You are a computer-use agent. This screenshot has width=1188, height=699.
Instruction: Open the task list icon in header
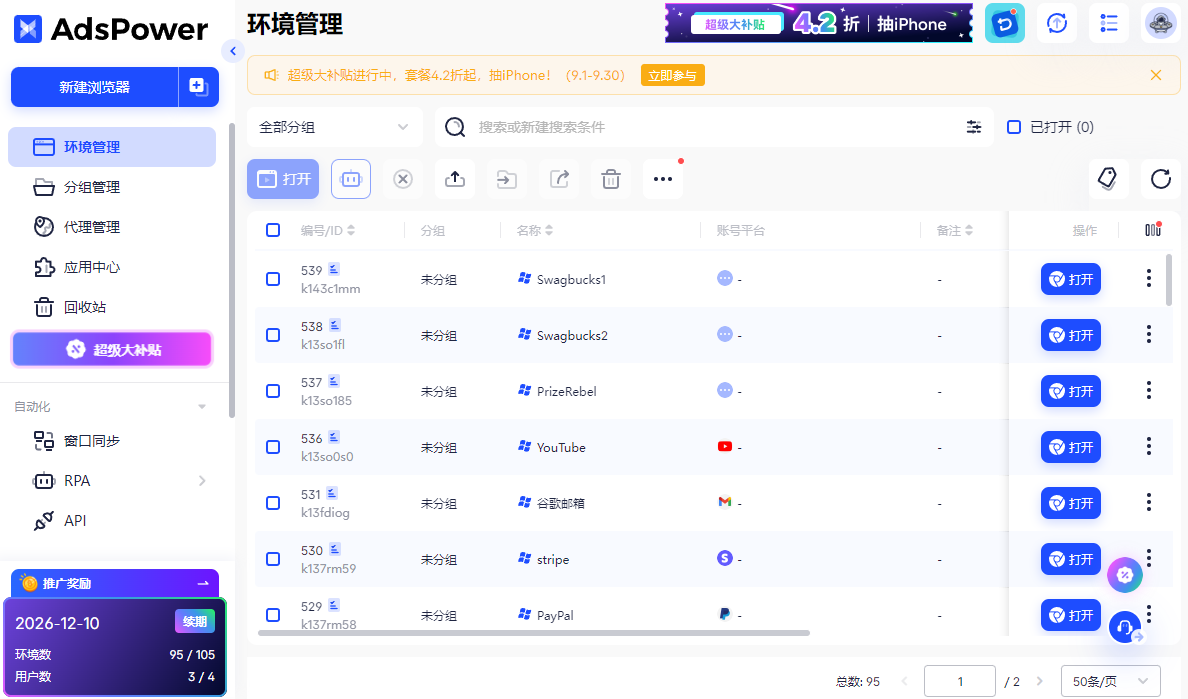(x=1108, y=23)
